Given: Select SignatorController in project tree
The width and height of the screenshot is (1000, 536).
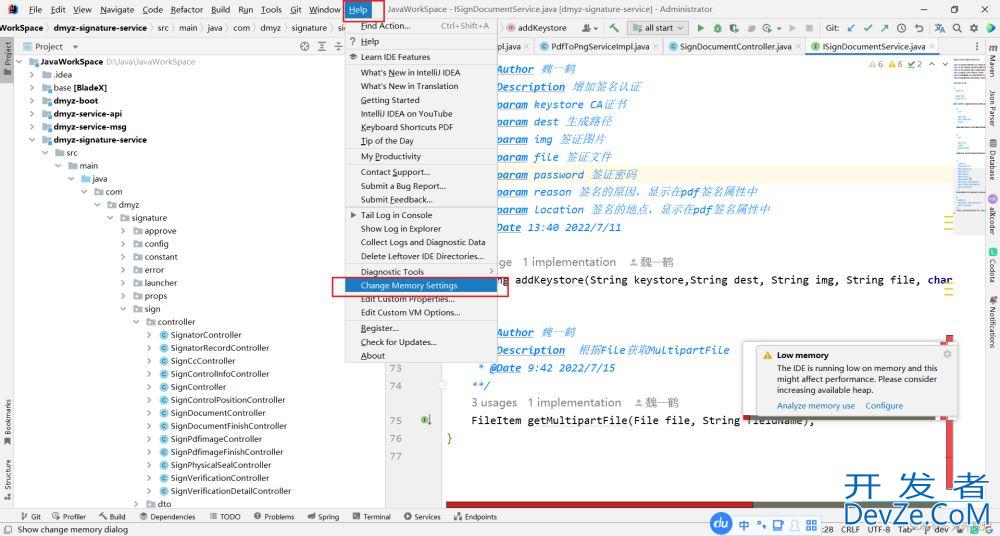Looking at the screenshot, I should 206,335.
